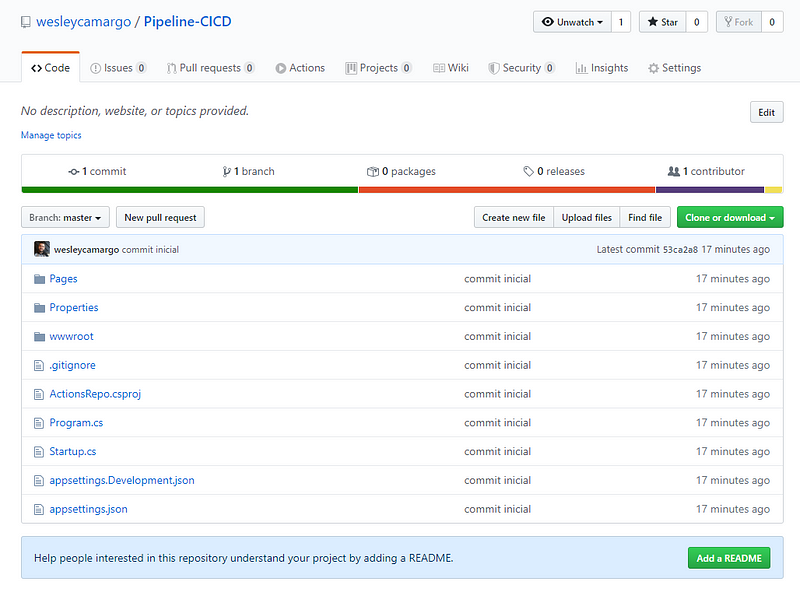Click the file icon next to .gitignore
Image resolution: width=800 pixels, height=602 pixels.
coord(40,366)
